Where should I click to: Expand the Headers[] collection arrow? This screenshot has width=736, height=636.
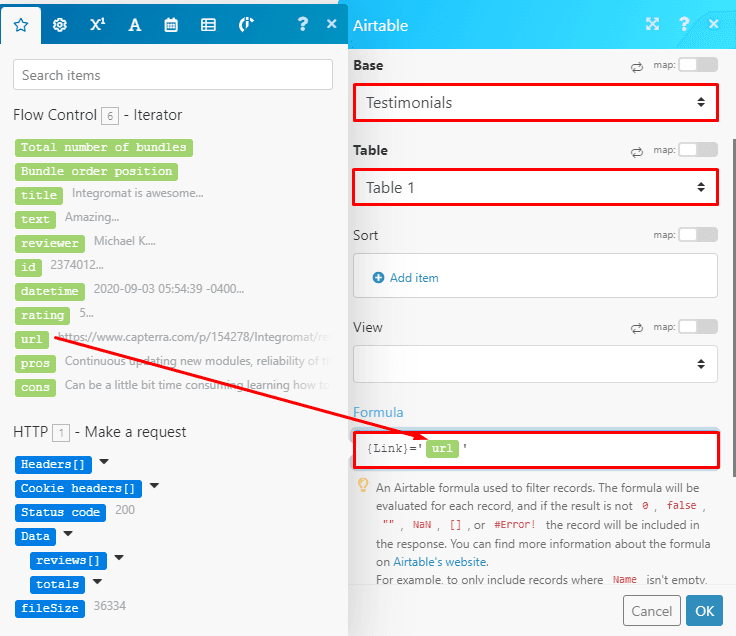coord(104,462)
